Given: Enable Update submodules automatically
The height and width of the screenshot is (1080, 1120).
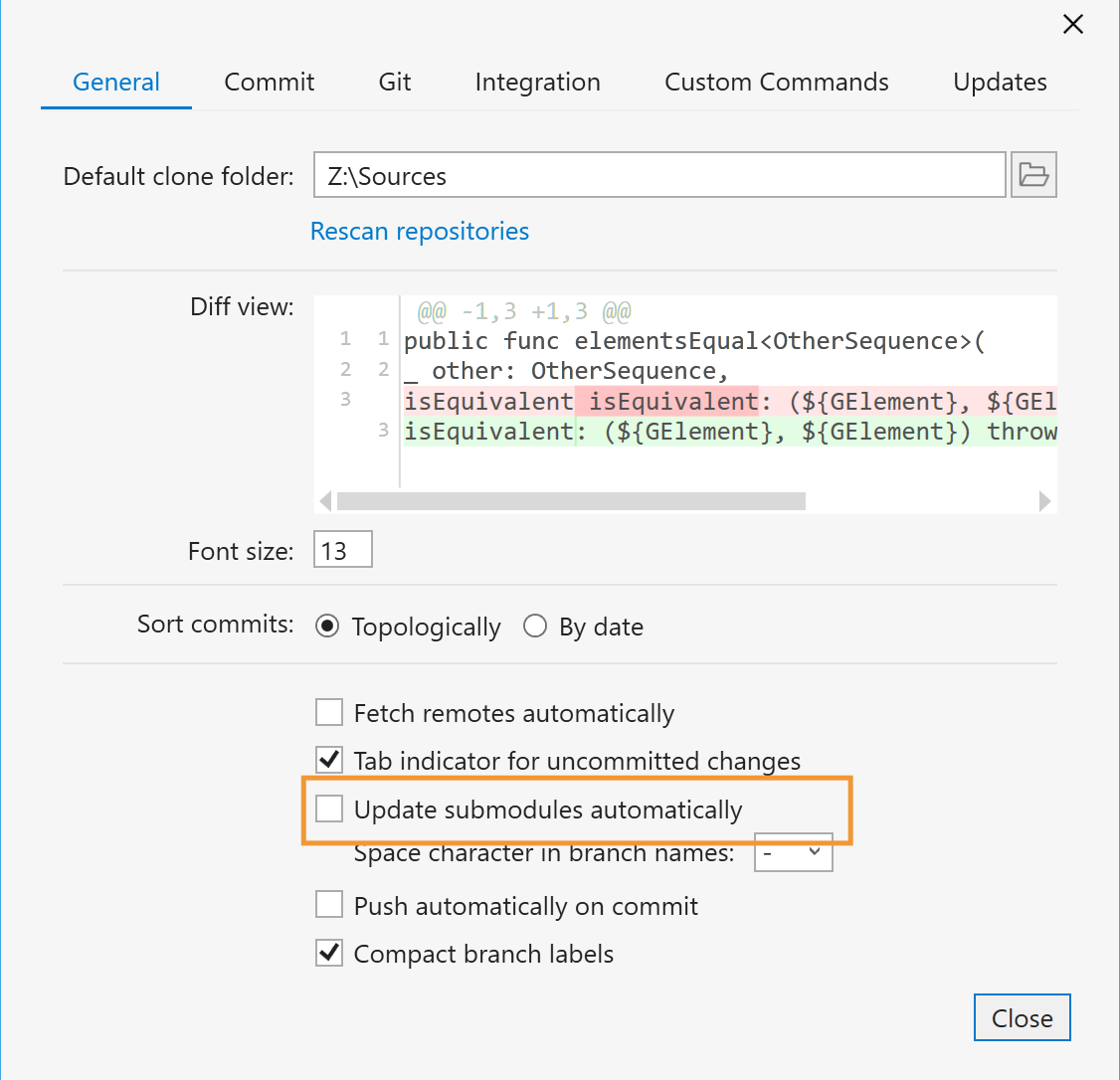Looking at the screenshot, I should [328, 808].
